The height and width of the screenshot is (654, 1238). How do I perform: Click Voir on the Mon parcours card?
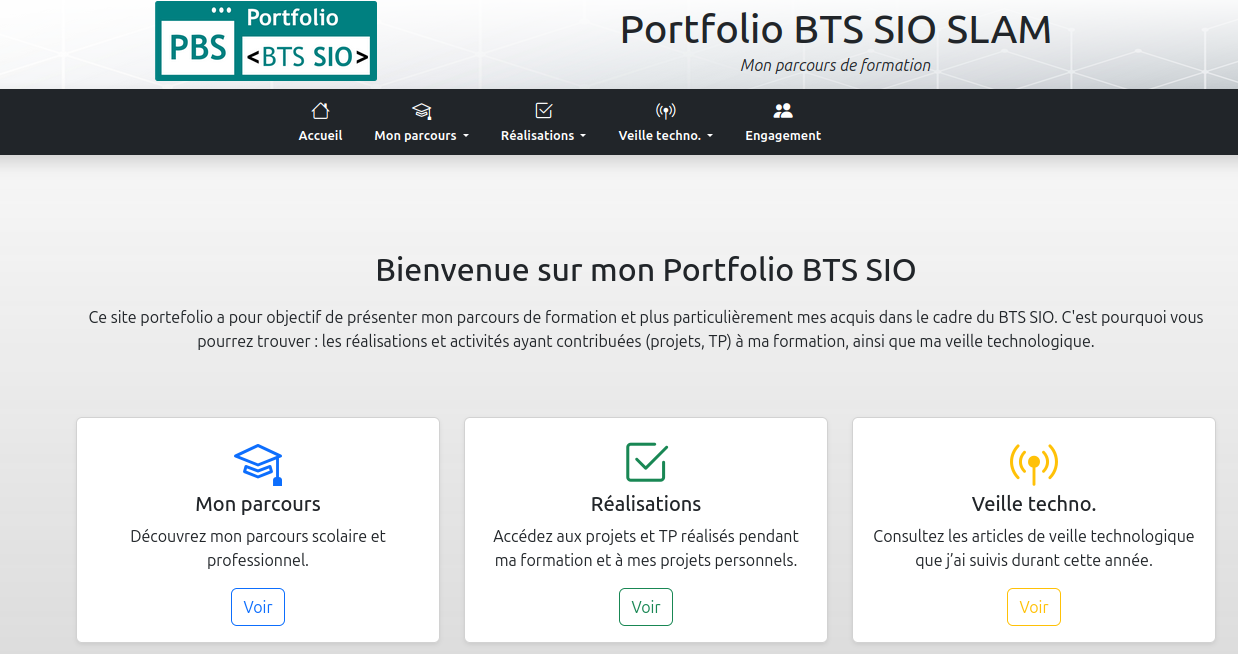tap(257, 606)
